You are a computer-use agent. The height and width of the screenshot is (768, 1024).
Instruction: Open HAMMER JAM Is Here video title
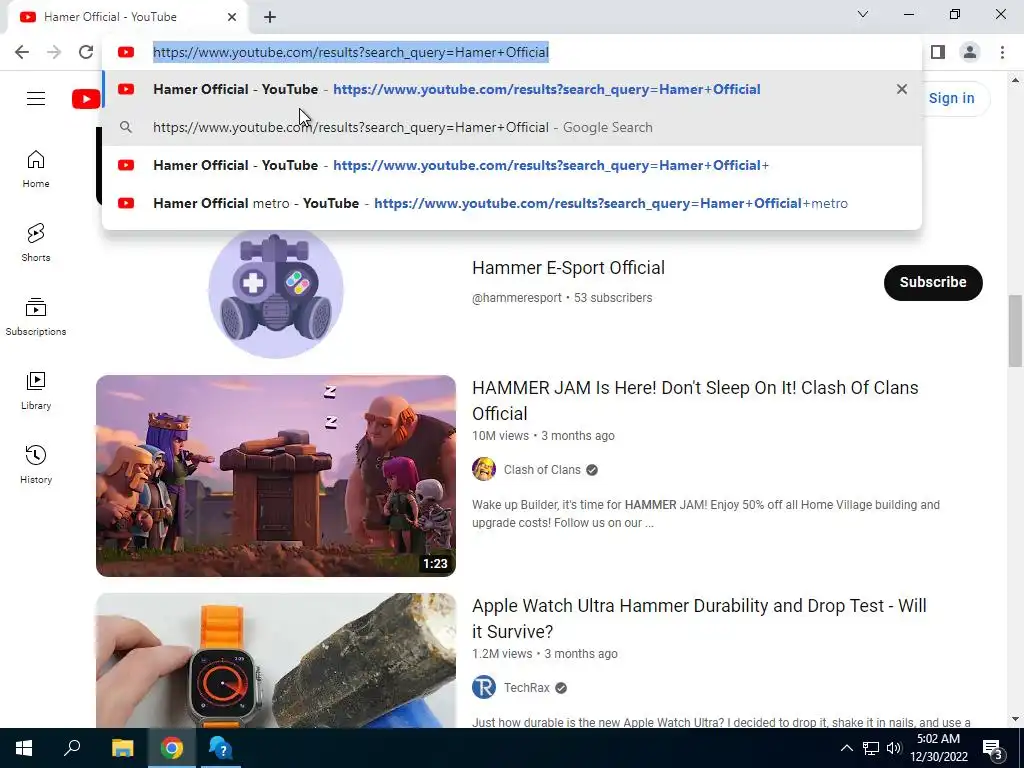(x=695, y=400)
